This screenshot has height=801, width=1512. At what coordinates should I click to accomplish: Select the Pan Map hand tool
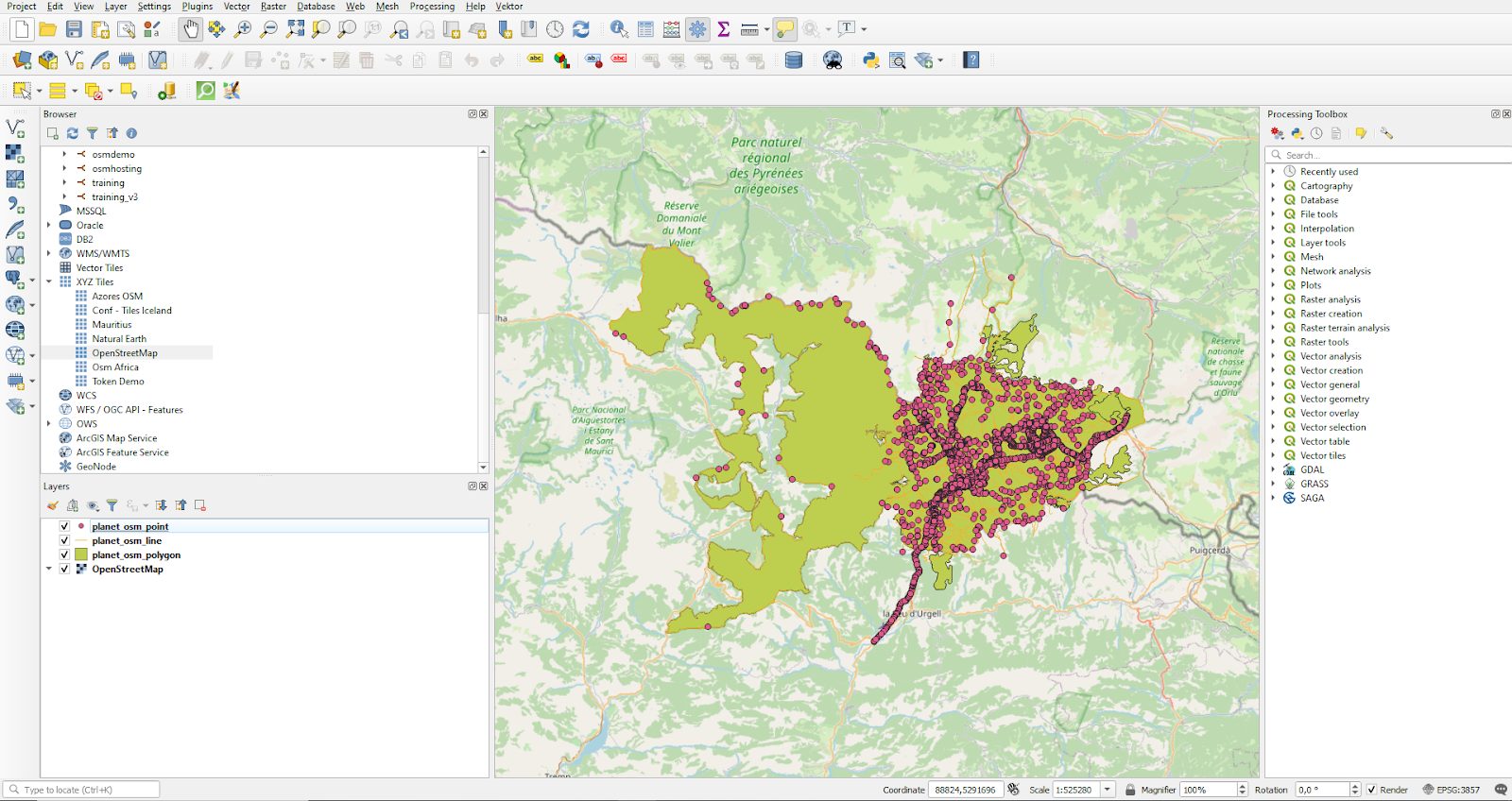pos(191,29)
